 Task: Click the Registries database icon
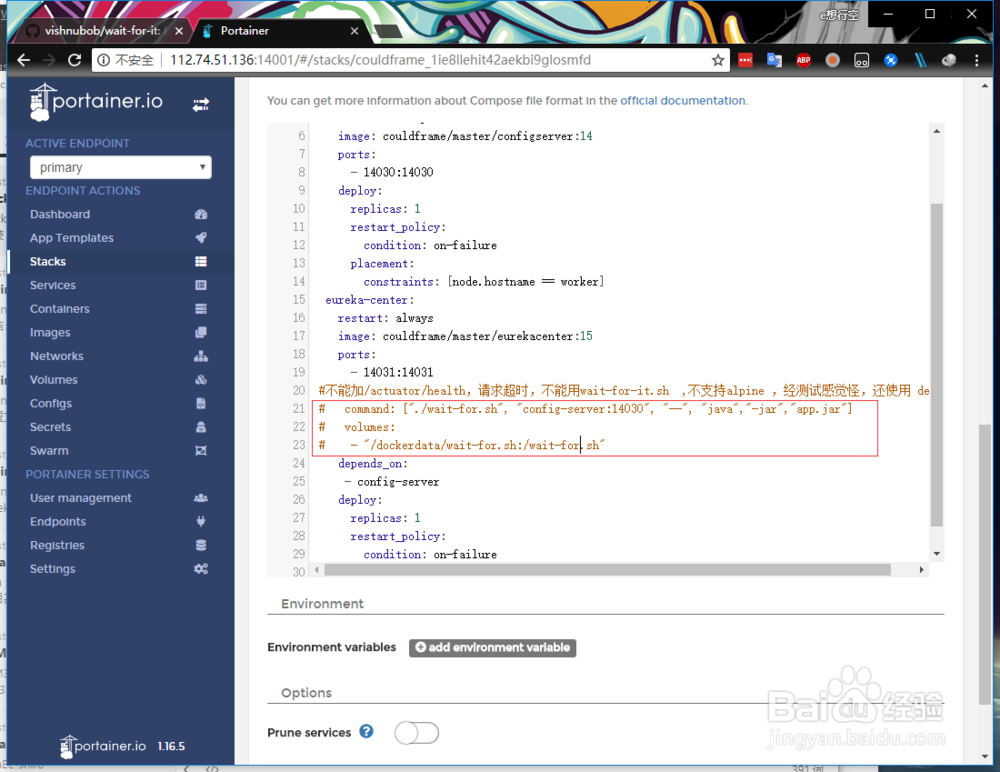point(201,545)
